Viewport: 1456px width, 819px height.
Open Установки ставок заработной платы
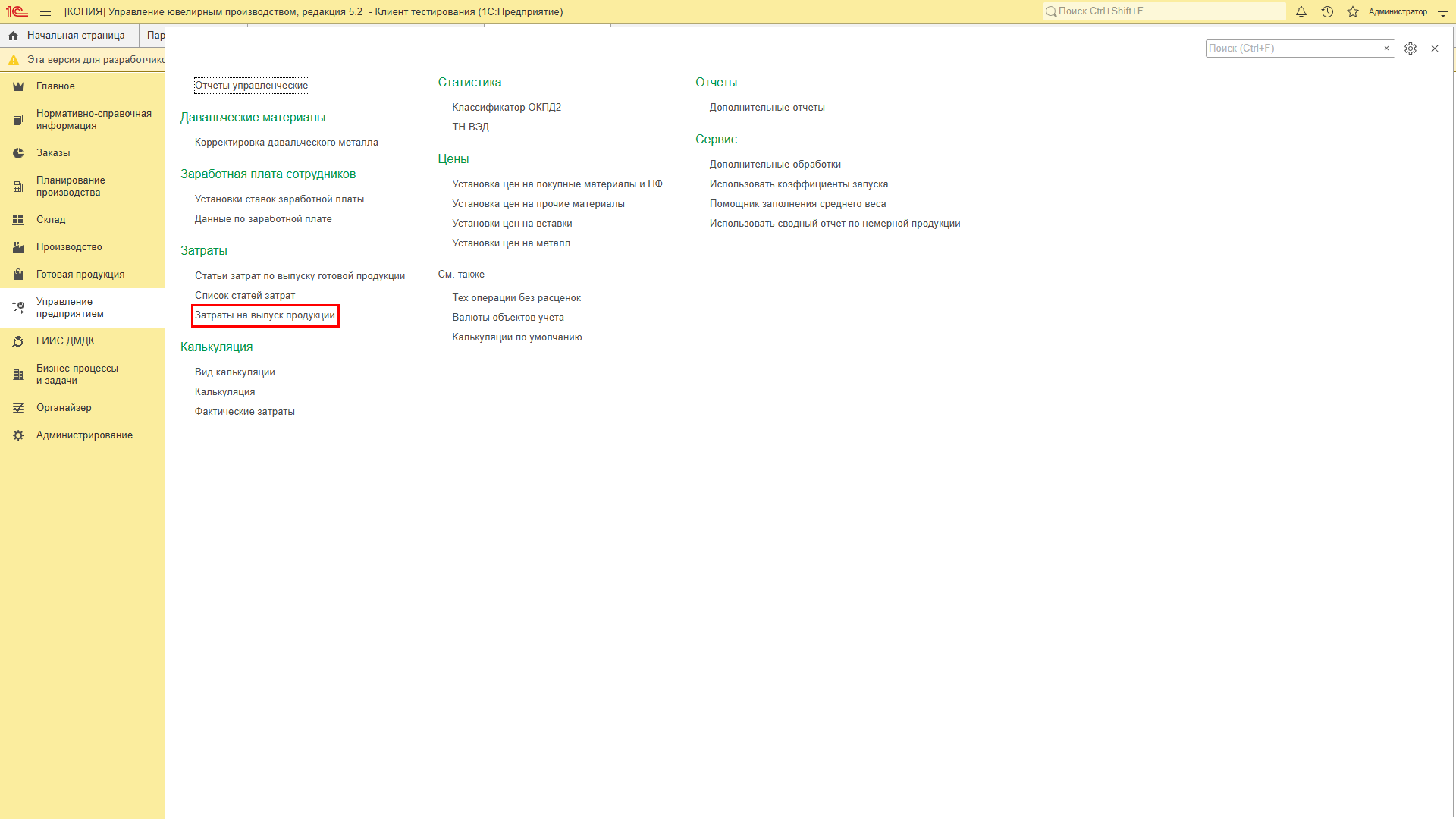tap(279, 199)
